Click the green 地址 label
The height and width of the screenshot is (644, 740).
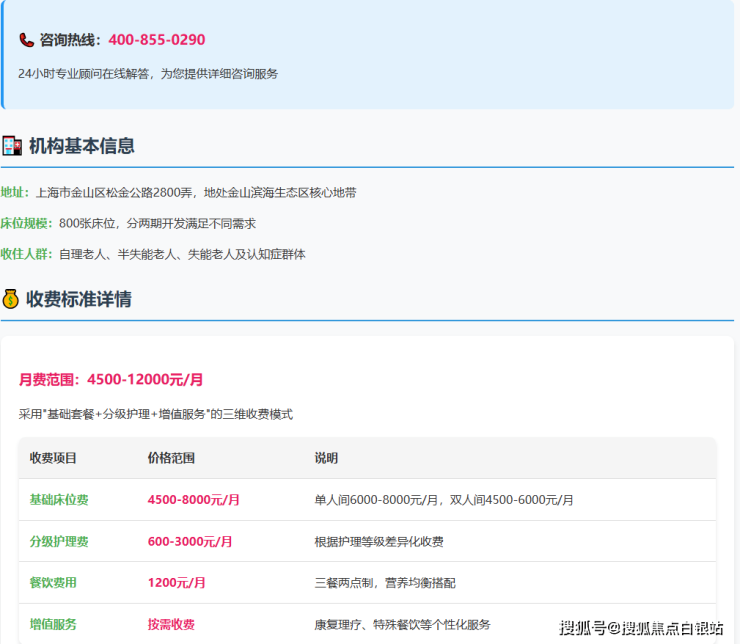click(15, 193)
